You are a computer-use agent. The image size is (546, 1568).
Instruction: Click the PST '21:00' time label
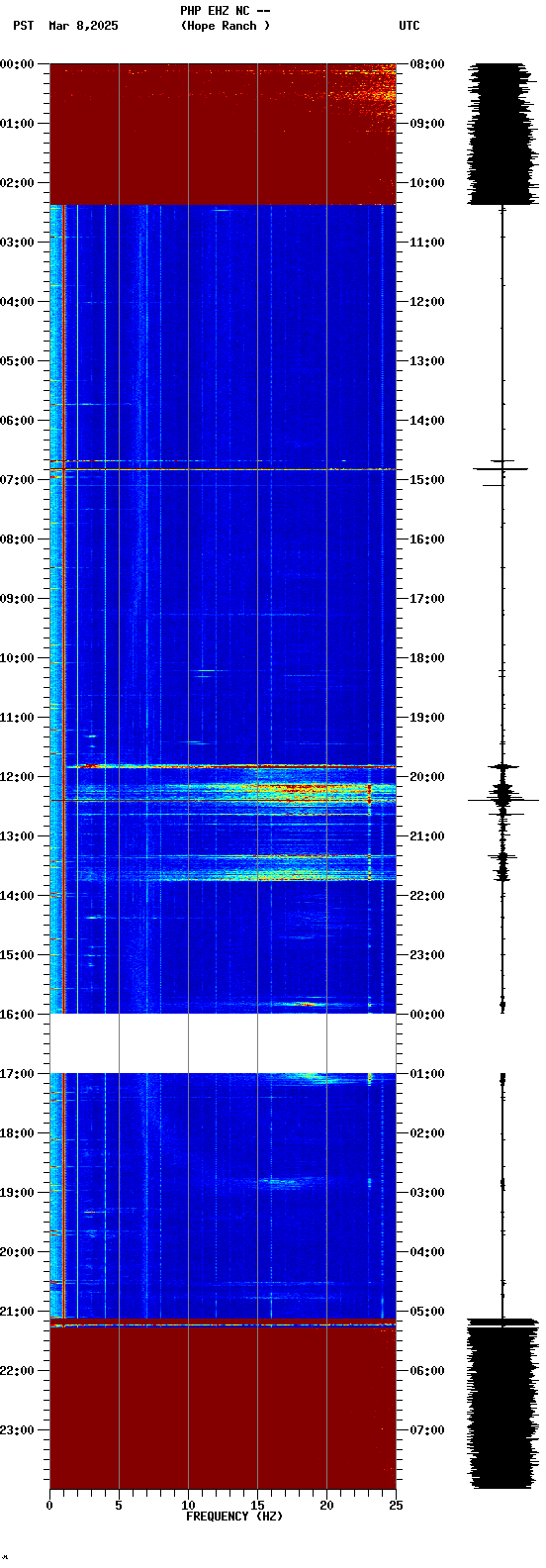click(17, 1311)
